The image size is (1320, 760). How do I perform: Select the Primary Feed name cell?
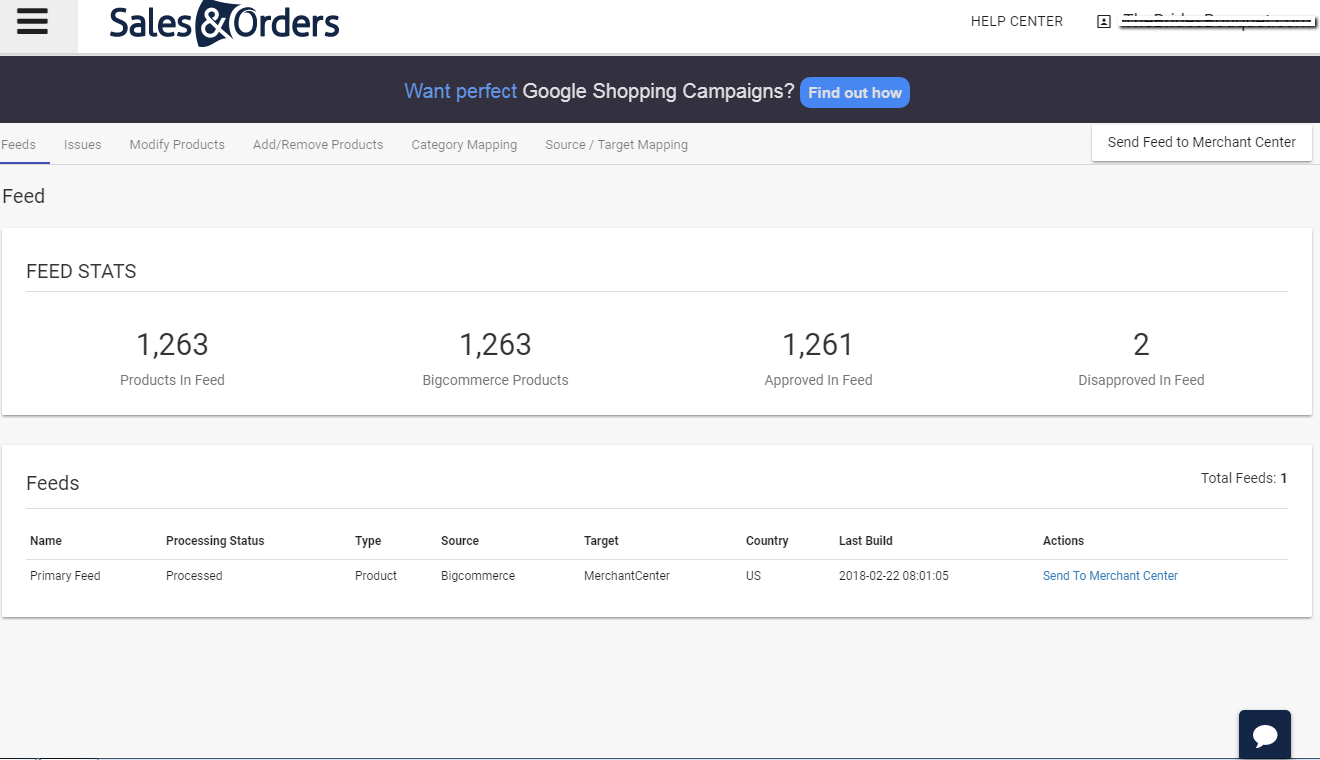(65, 576)
